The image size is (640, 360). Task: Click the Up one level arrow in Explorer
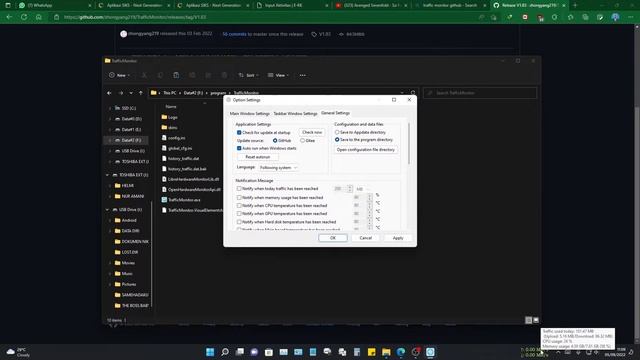point(141,93)
